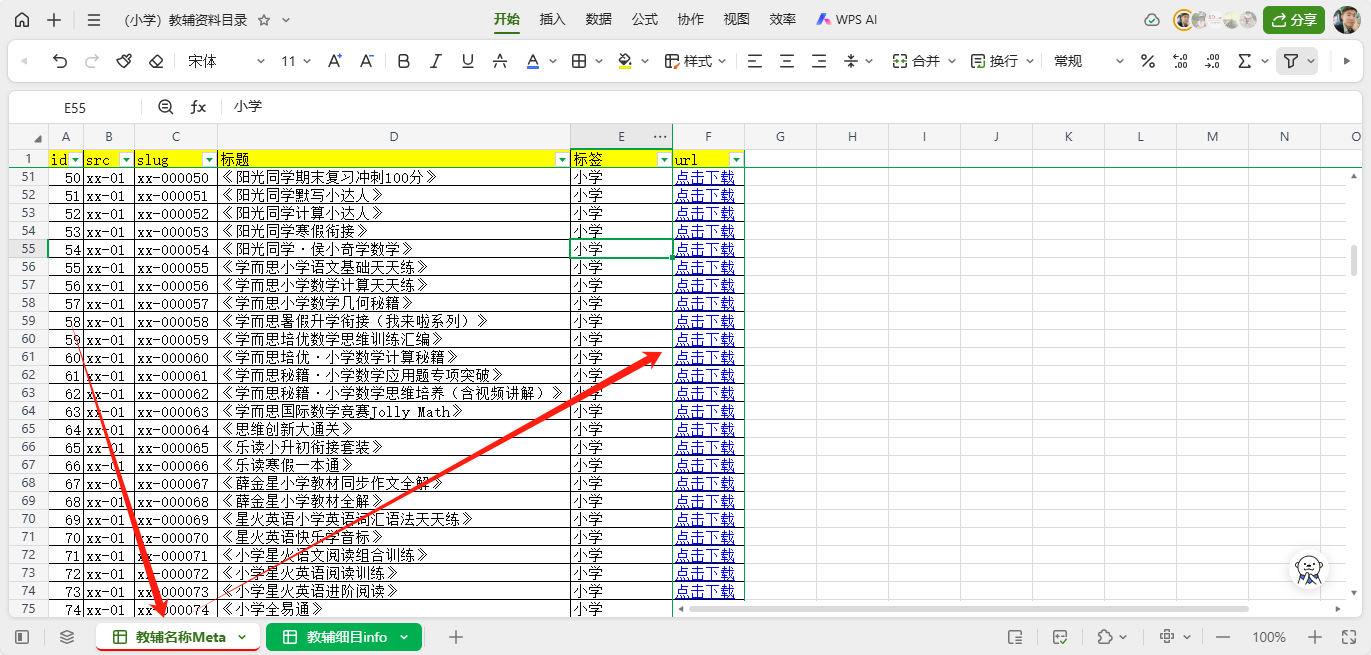1371x655 pixels.
Task: Open 点击下载 link for 思维创新大通关
Action: tap(705, 429)
